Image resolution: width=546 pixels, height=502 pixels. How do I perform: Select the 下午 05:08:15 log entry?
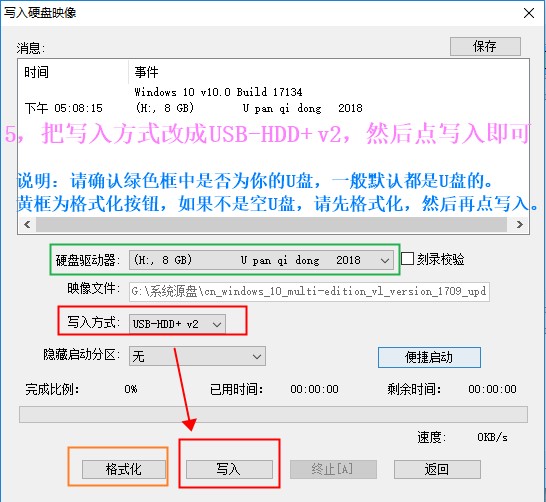pos(193,108)
